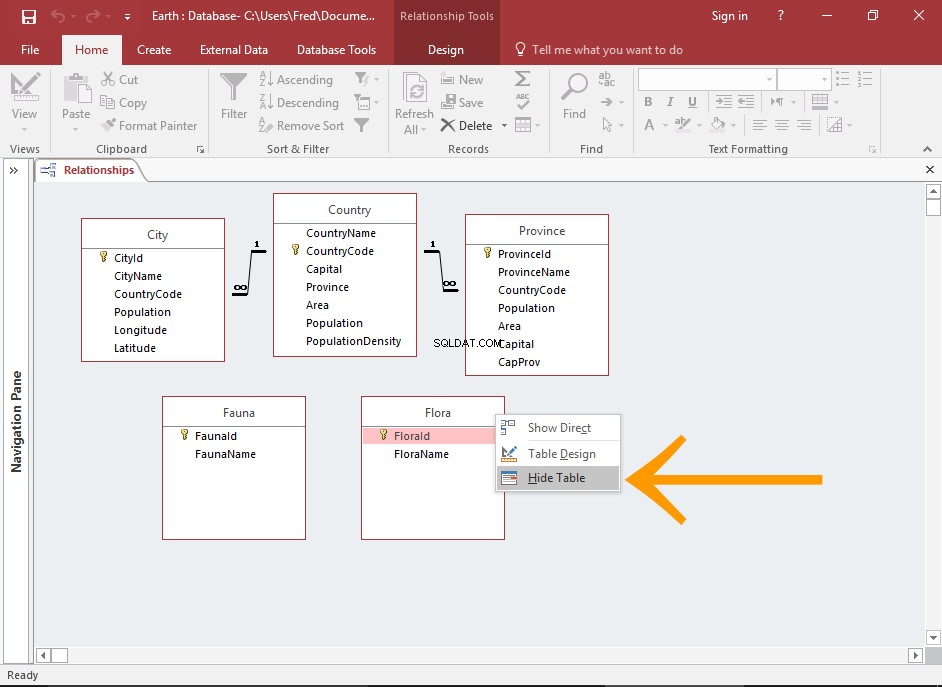Close the Relationships window with X
The image size is (942, 687).
929,170
